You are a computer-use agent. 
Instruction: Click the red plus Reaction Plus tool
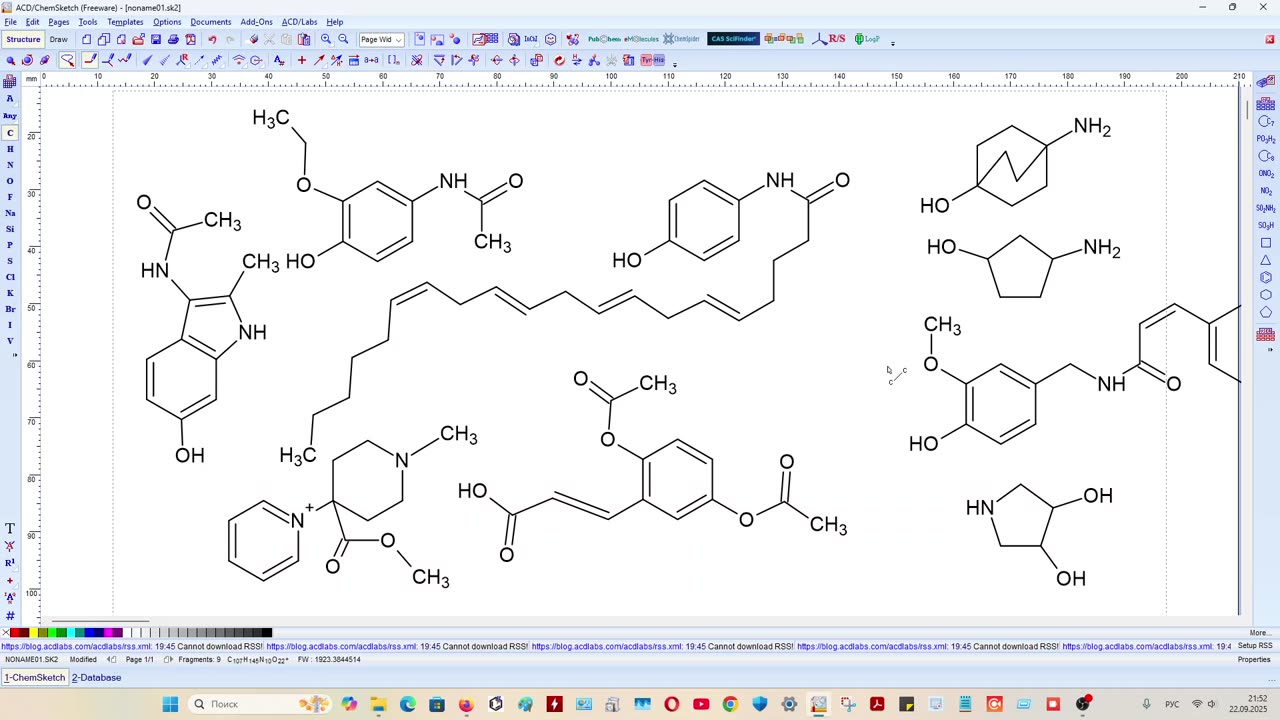tap(301, 60)
